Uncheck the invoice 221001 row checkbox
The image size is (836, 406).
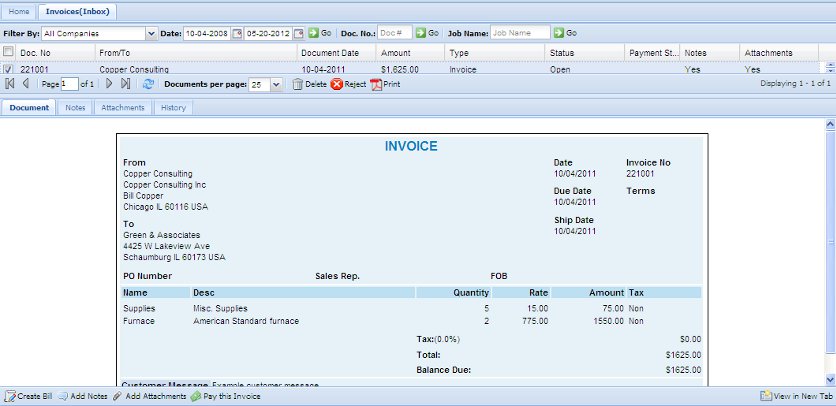tap(9, 69)
